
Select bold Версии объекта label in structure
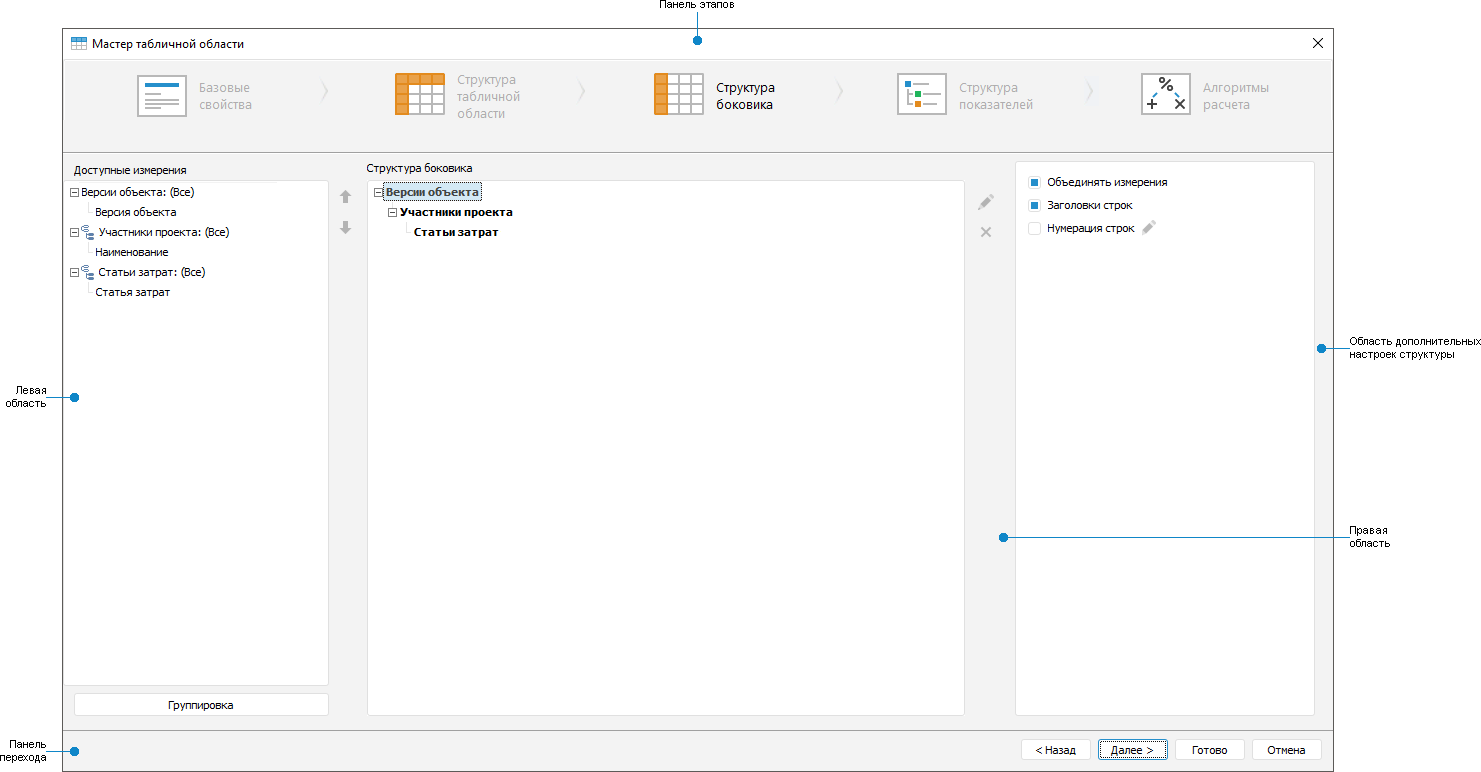(x=433, y=192)
